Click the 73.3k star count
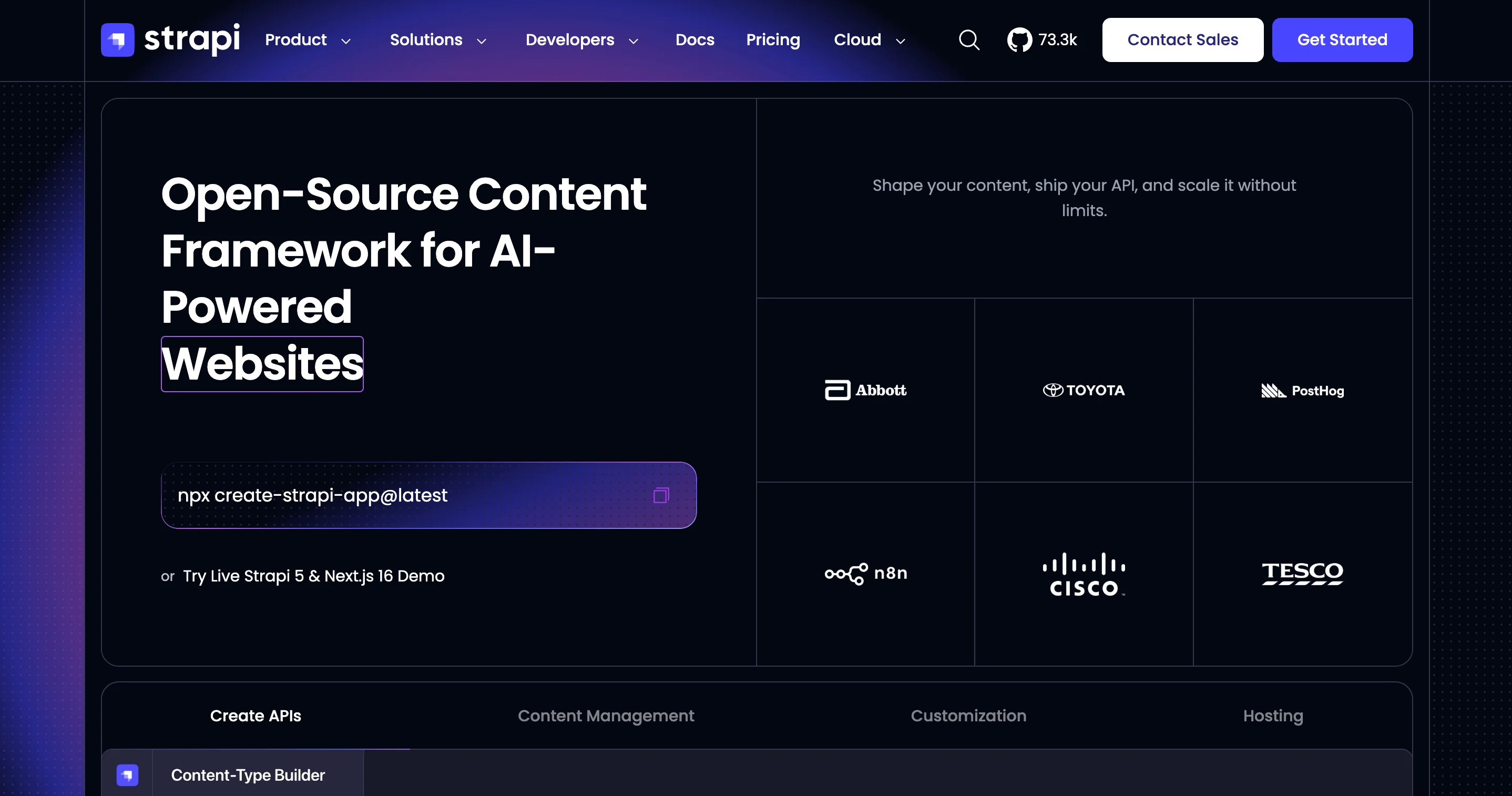 [1058, 40]
